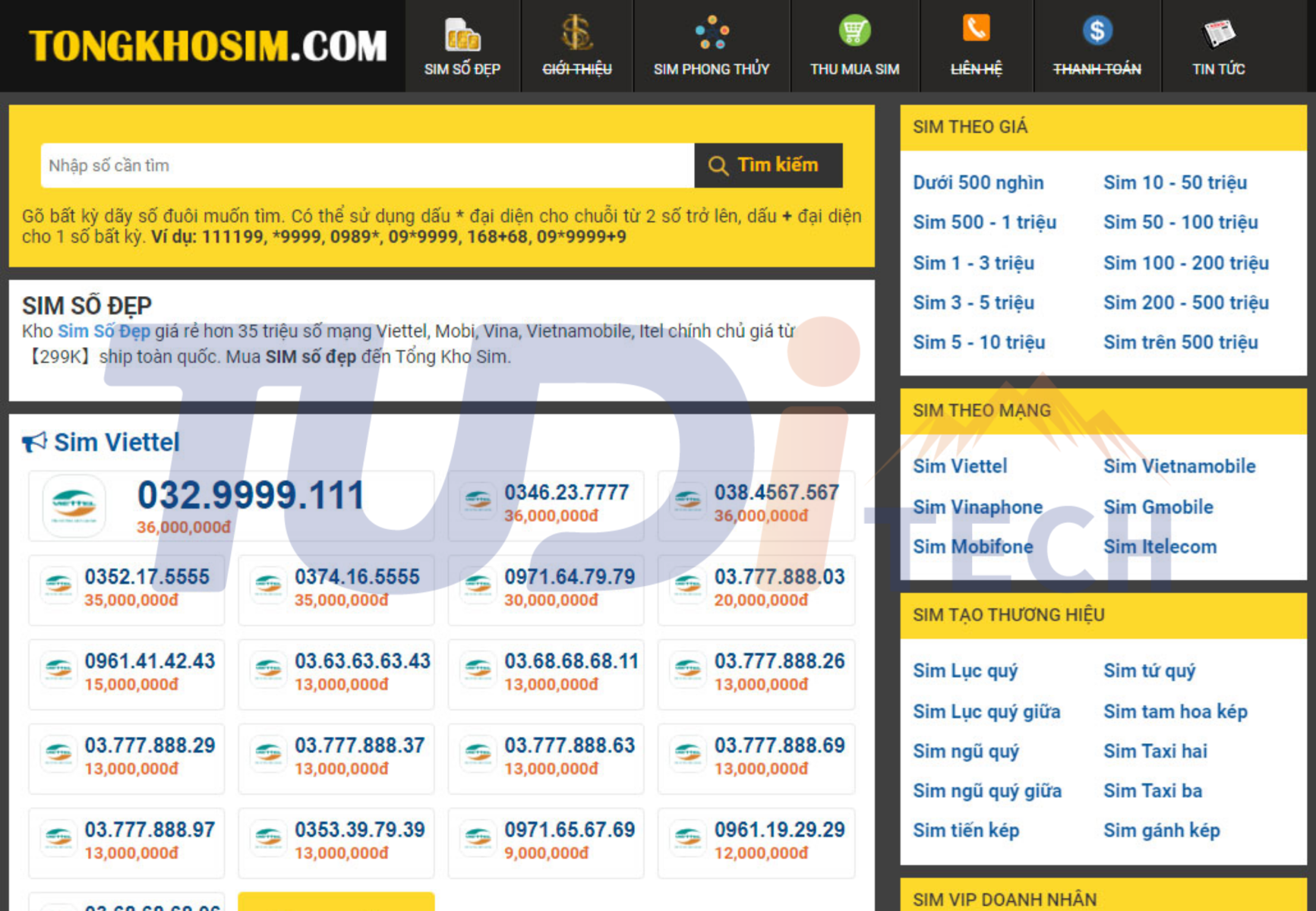Open Sim Itelecom network link
The width and height of the screenshot is (1316, 911).
[x=1160, y=547]
